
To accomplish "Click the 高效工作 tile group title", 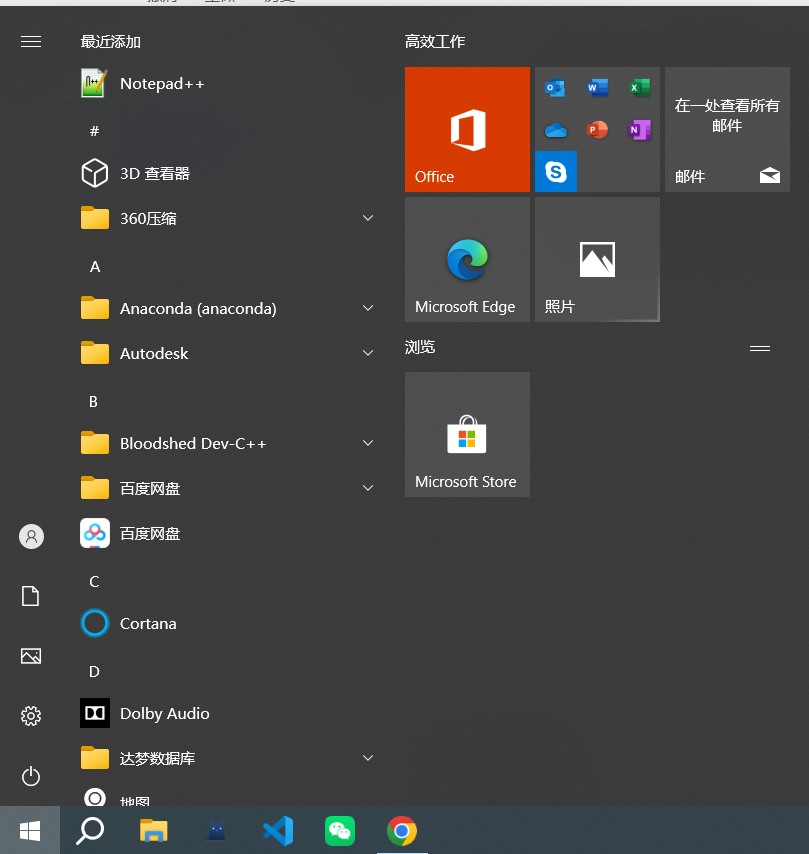I will coord(435,41).
